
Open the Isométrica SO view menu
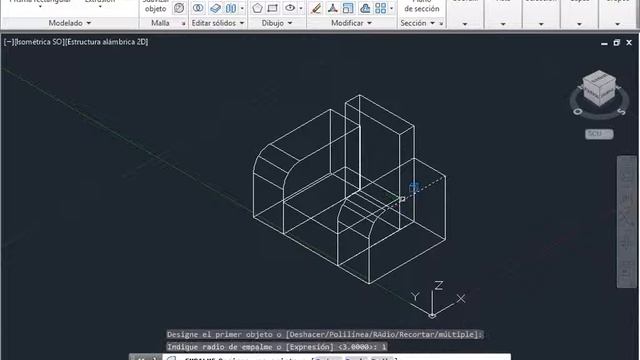(39, 42)
